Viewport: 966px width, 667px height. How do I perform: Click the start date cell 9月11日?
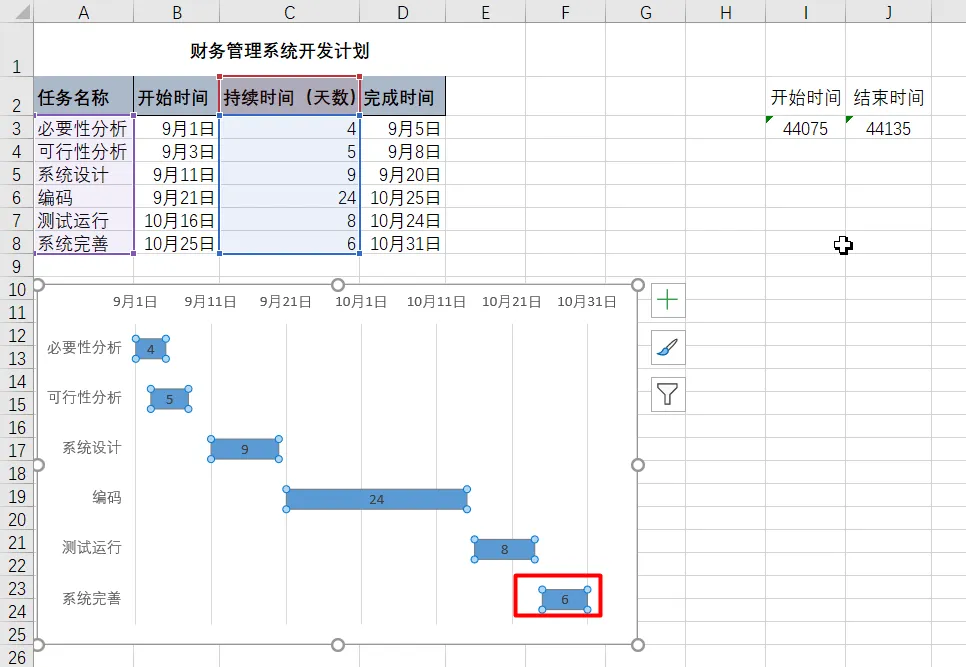(177, 174)
